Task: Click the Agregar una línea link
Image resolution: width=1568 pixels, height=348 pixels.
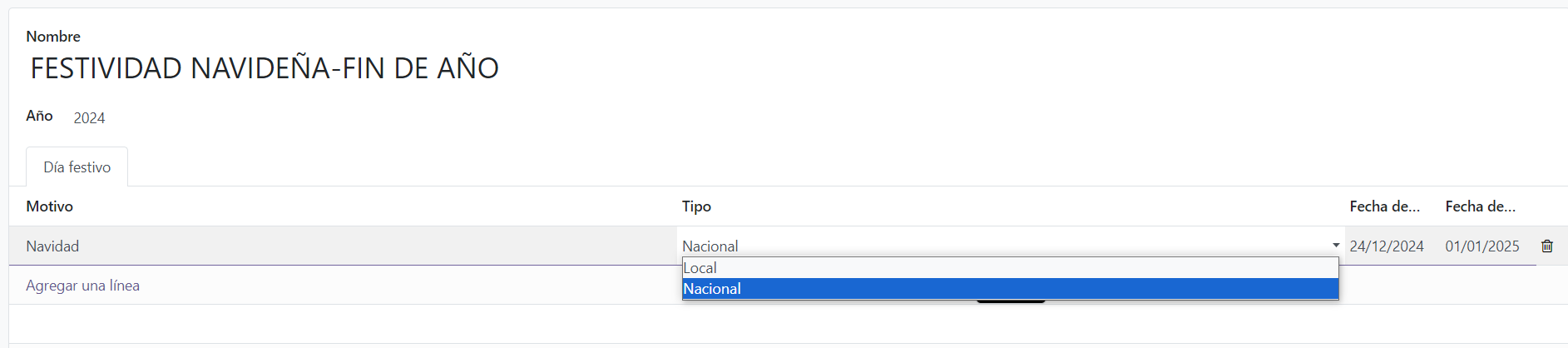Action: coord(82,286)
